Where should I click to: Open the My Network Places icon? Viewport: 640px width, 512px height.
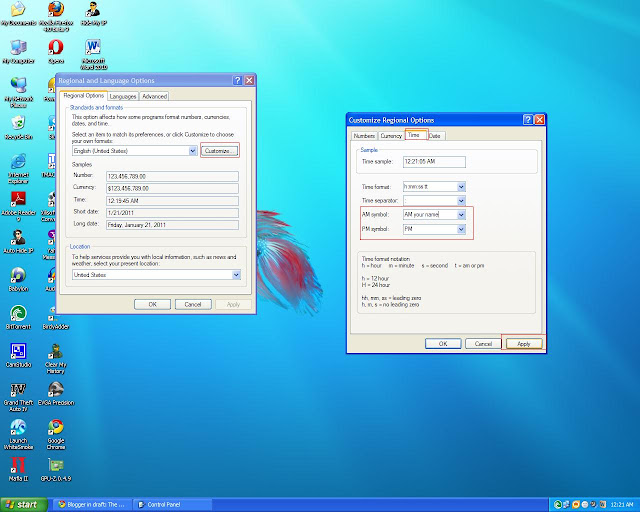[18, 92]
